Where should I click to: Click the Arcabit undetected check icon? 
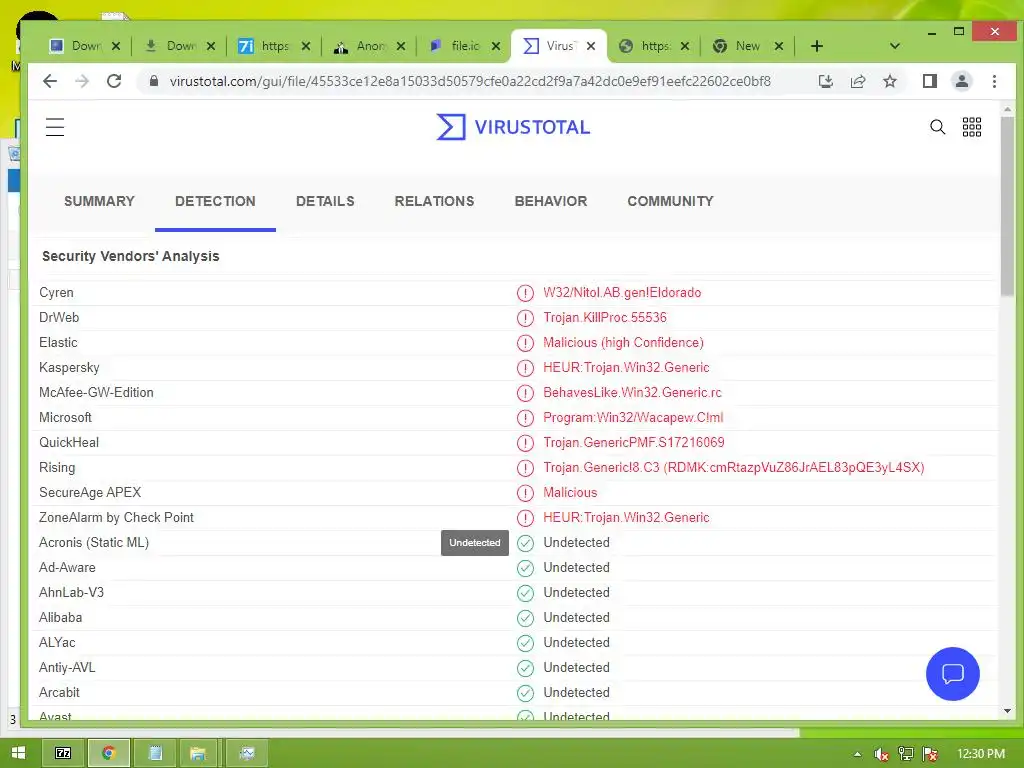pyautogui.click(x=525, y=693)
